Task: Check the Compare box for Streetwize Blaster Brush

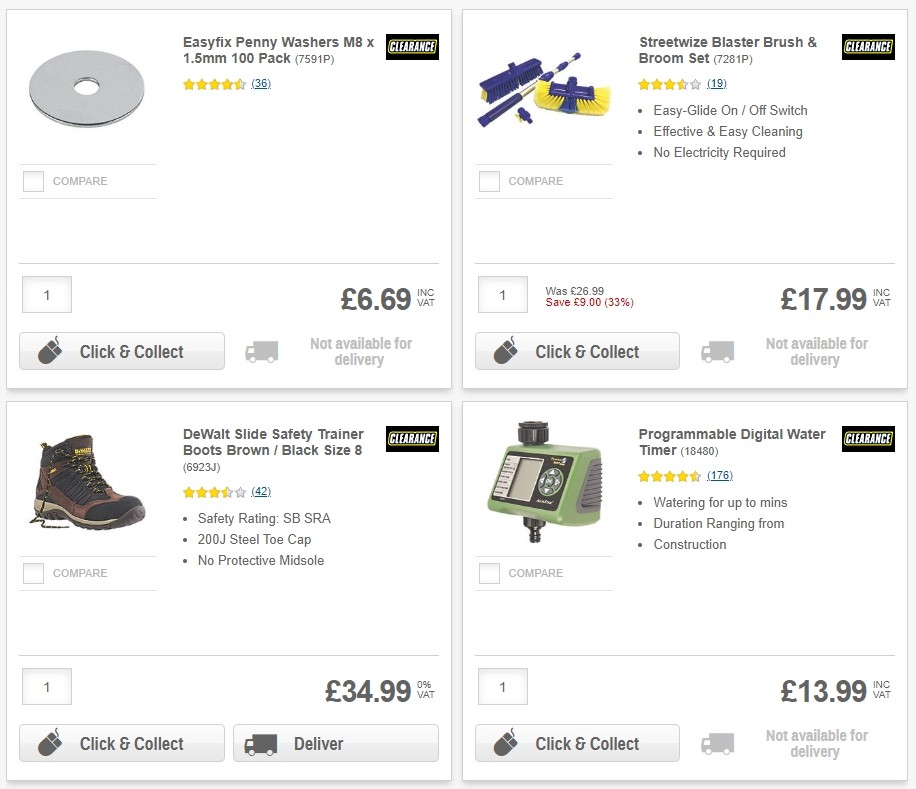Action: (x=489, y=181)
